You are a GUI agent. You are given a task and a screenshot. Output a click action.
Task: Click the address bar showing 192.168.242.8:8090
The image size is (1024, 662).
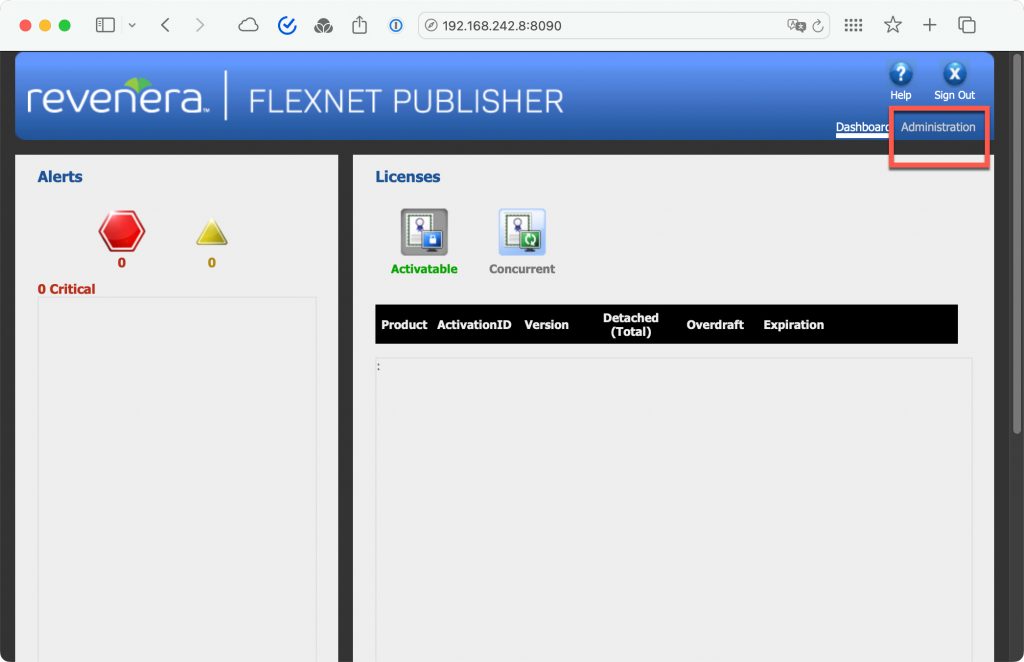600,25
